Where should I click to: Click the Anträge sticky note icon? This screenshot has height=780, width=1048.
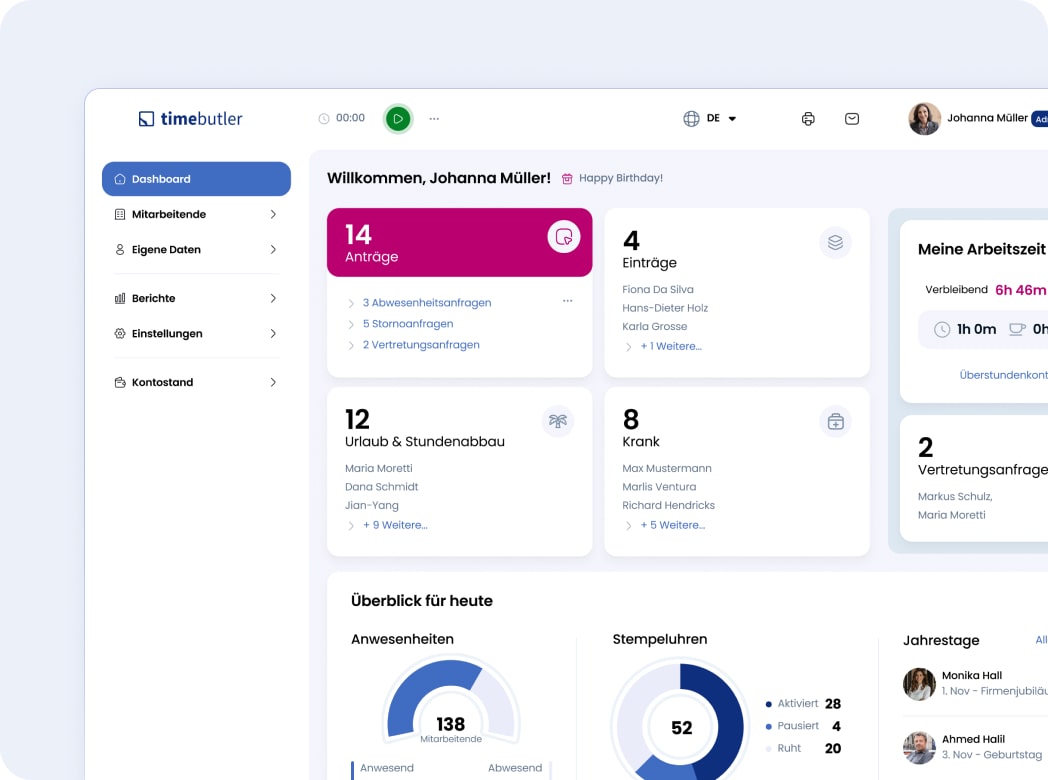pos(564,237)
